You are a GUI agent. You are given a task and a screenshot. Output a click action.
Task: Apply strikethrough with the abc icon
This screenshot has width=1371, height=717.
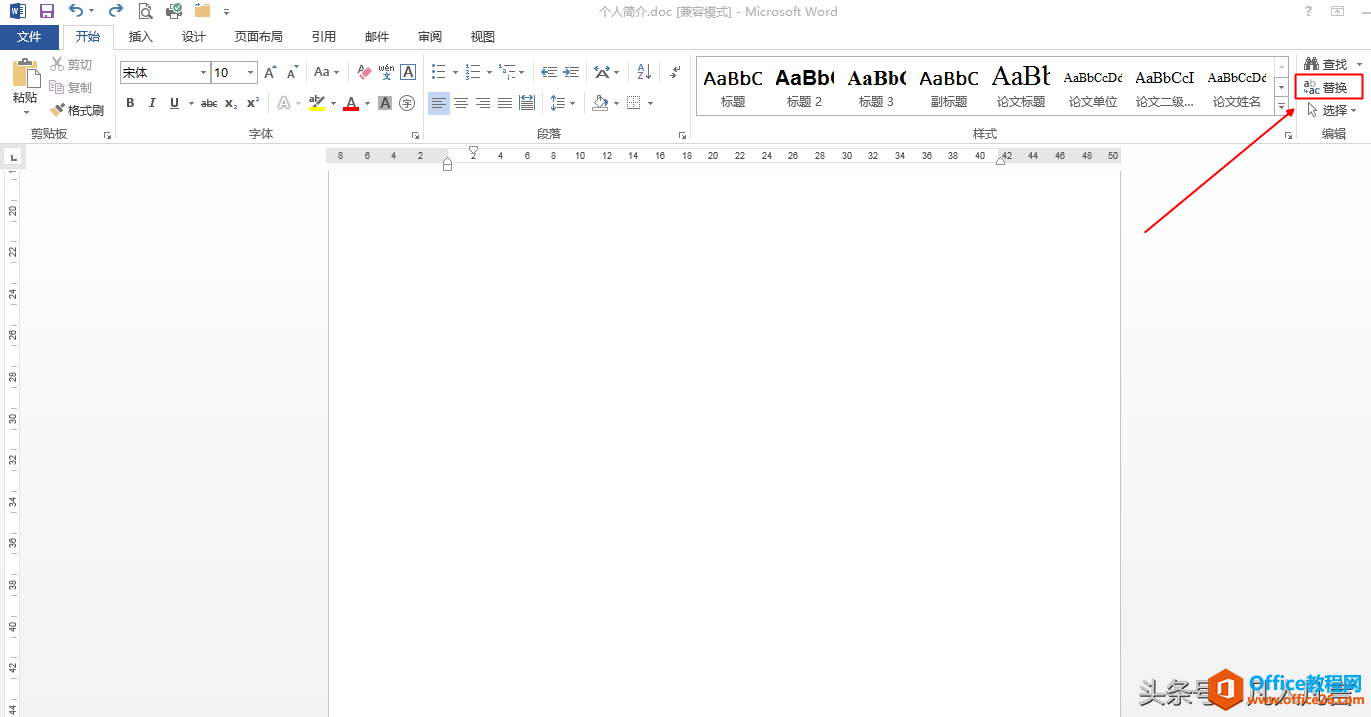click(209, 103)
